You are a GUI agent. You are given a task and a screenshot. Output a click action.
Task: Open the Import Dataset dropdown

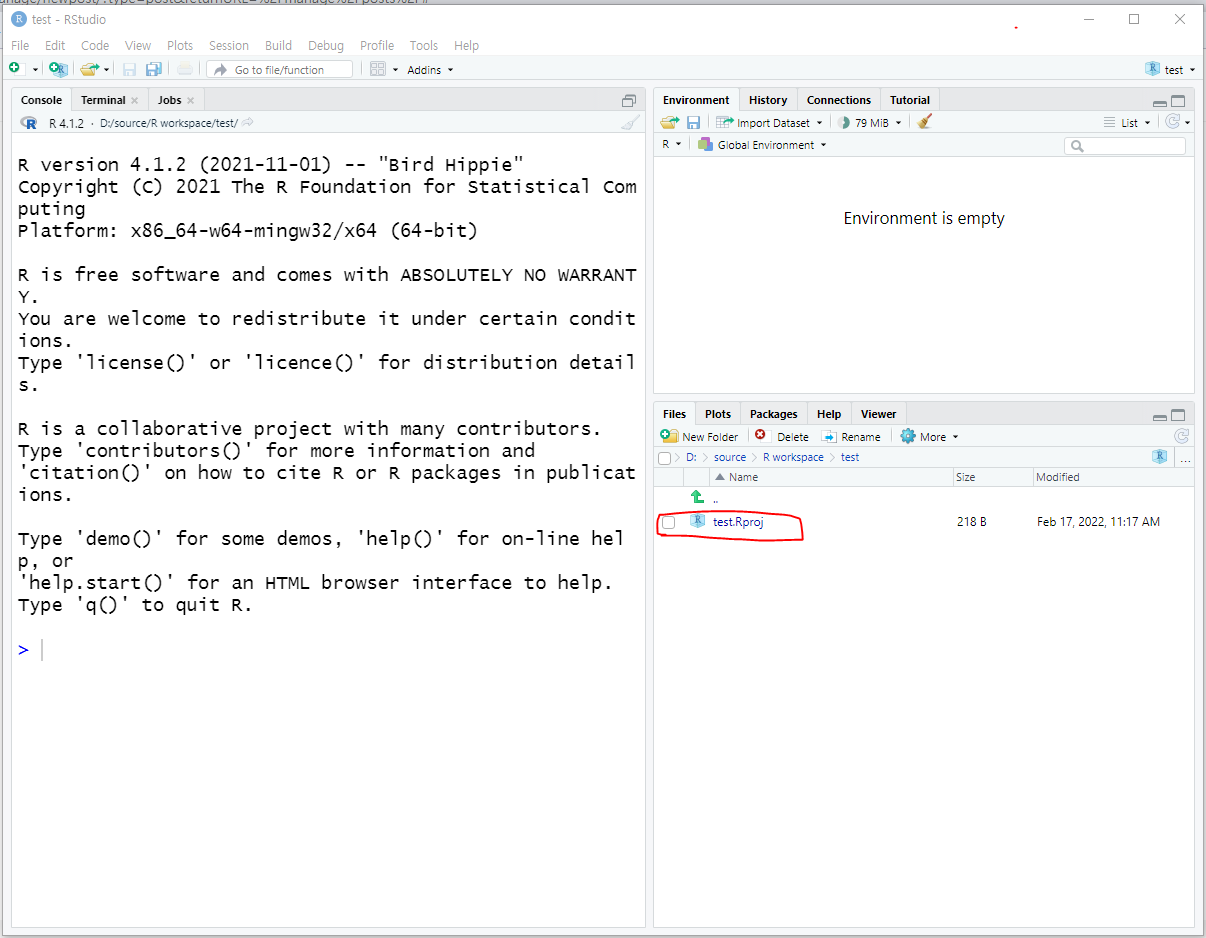click(x=770, y=123)
